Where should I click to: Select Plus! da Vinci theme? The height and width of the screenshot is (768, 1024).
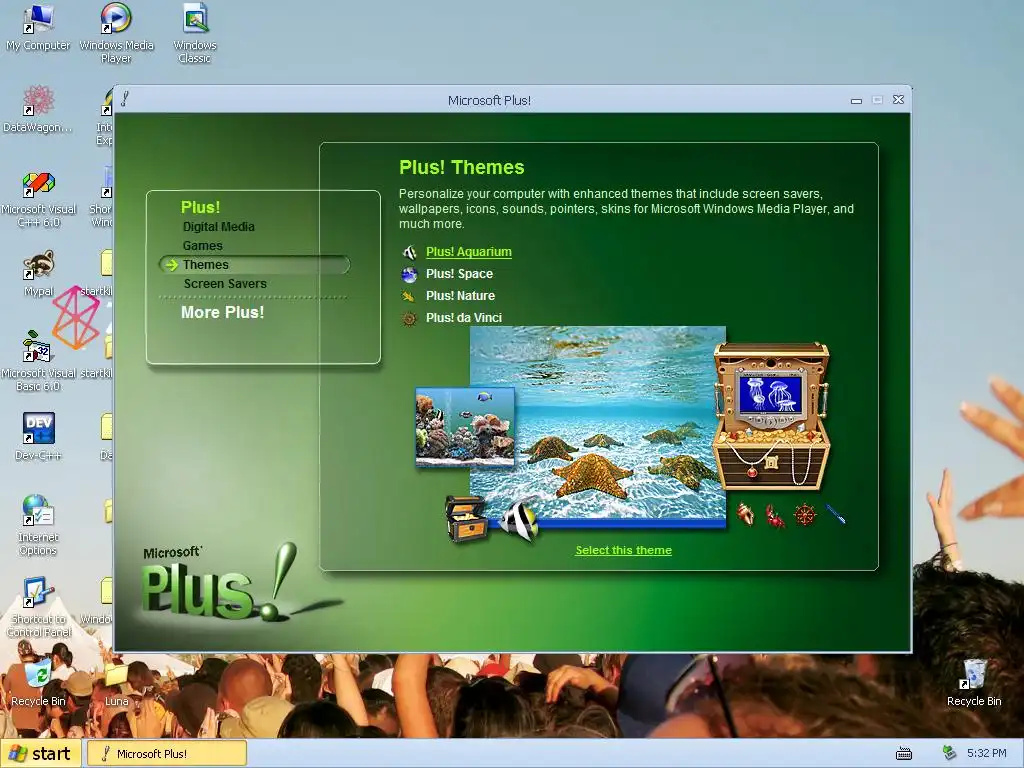tap(464, 318)
